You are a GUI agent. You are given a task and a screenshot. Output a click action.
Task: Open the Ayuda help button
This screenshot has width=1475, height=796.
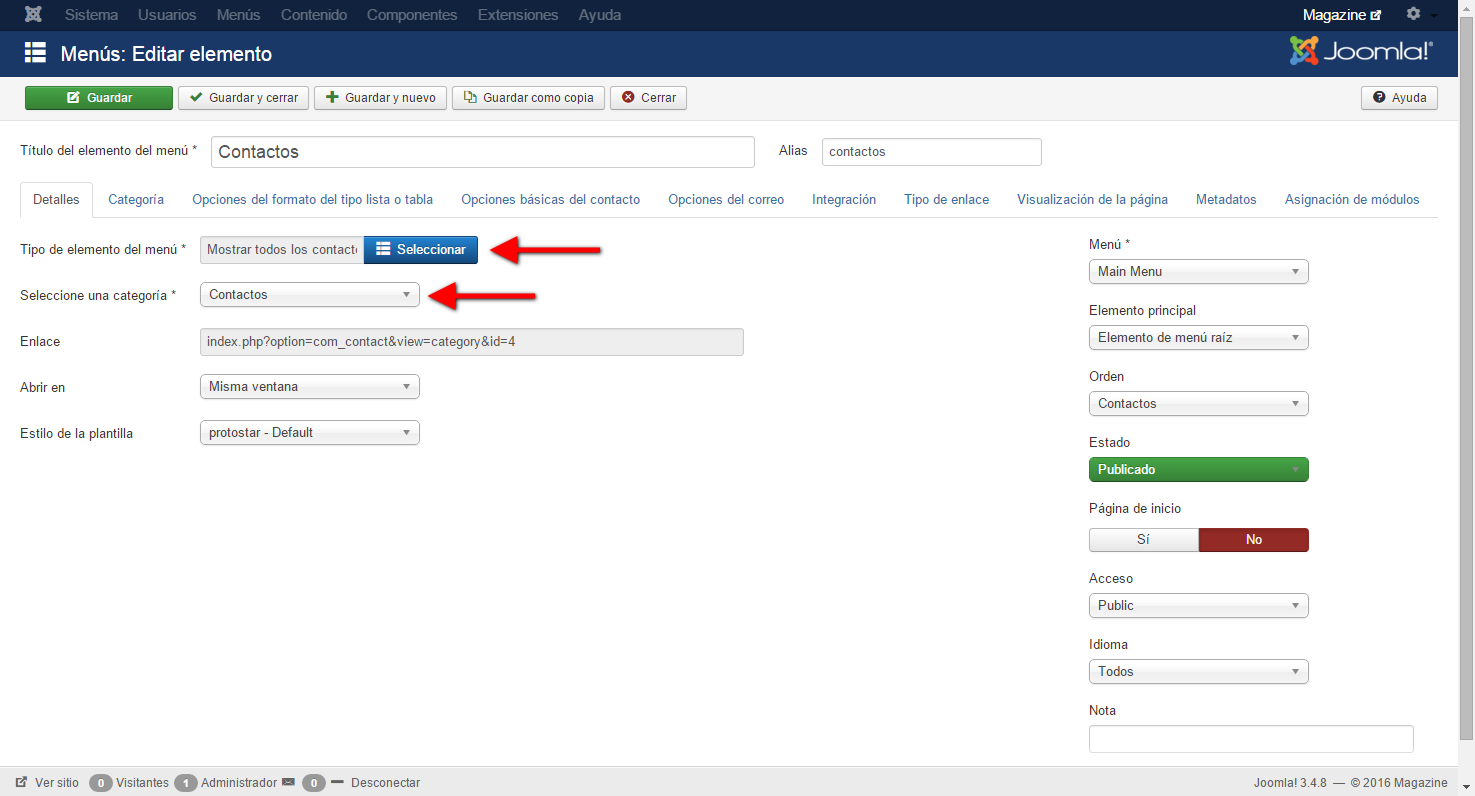click(1399, 98)
